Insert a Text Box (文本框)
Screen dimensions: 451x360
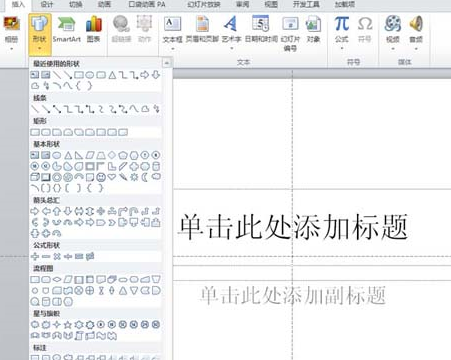click(x=172, y=33)
